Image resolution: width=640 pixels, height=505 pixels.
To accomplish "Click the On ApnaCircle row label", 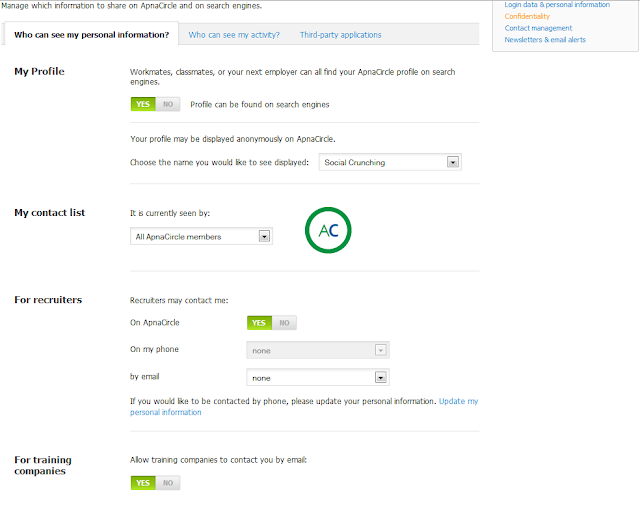I will click(x=155, y=323).
